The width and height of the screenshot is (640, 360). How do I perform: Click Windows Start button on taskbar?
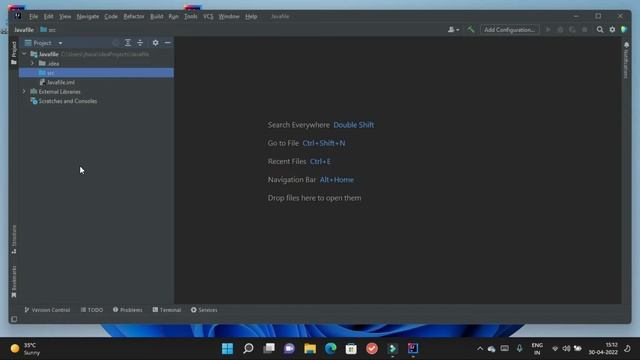[x=227, y=349]
